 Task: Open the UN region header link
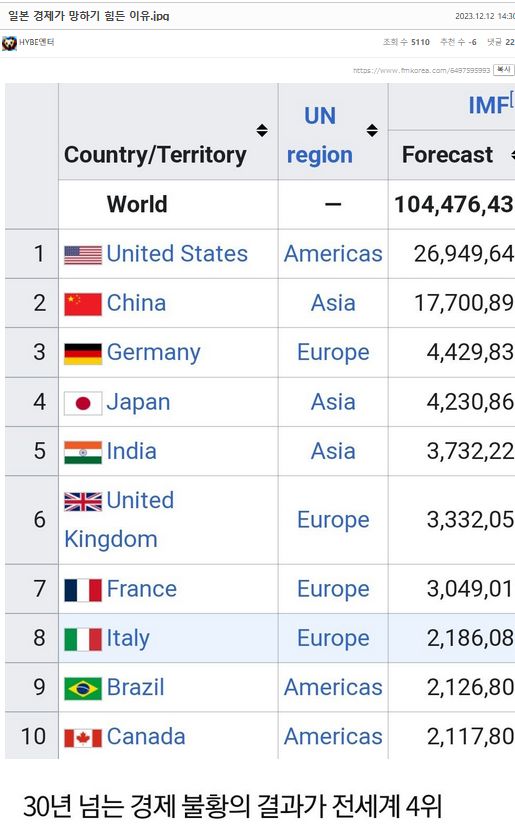click(320, 135)
